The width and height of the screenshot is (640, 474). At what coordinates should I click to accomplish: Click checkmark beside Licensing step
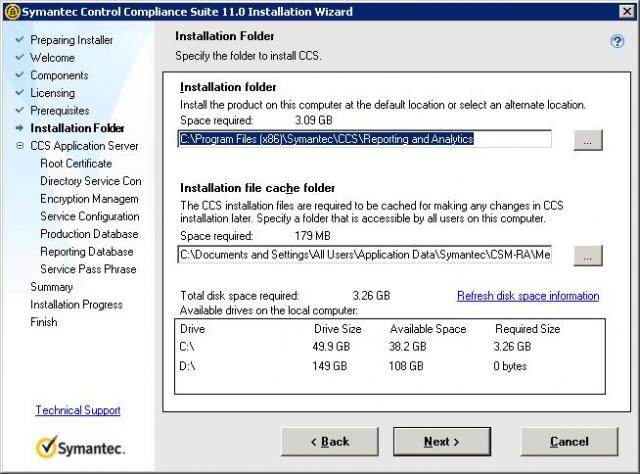[20, 92]
